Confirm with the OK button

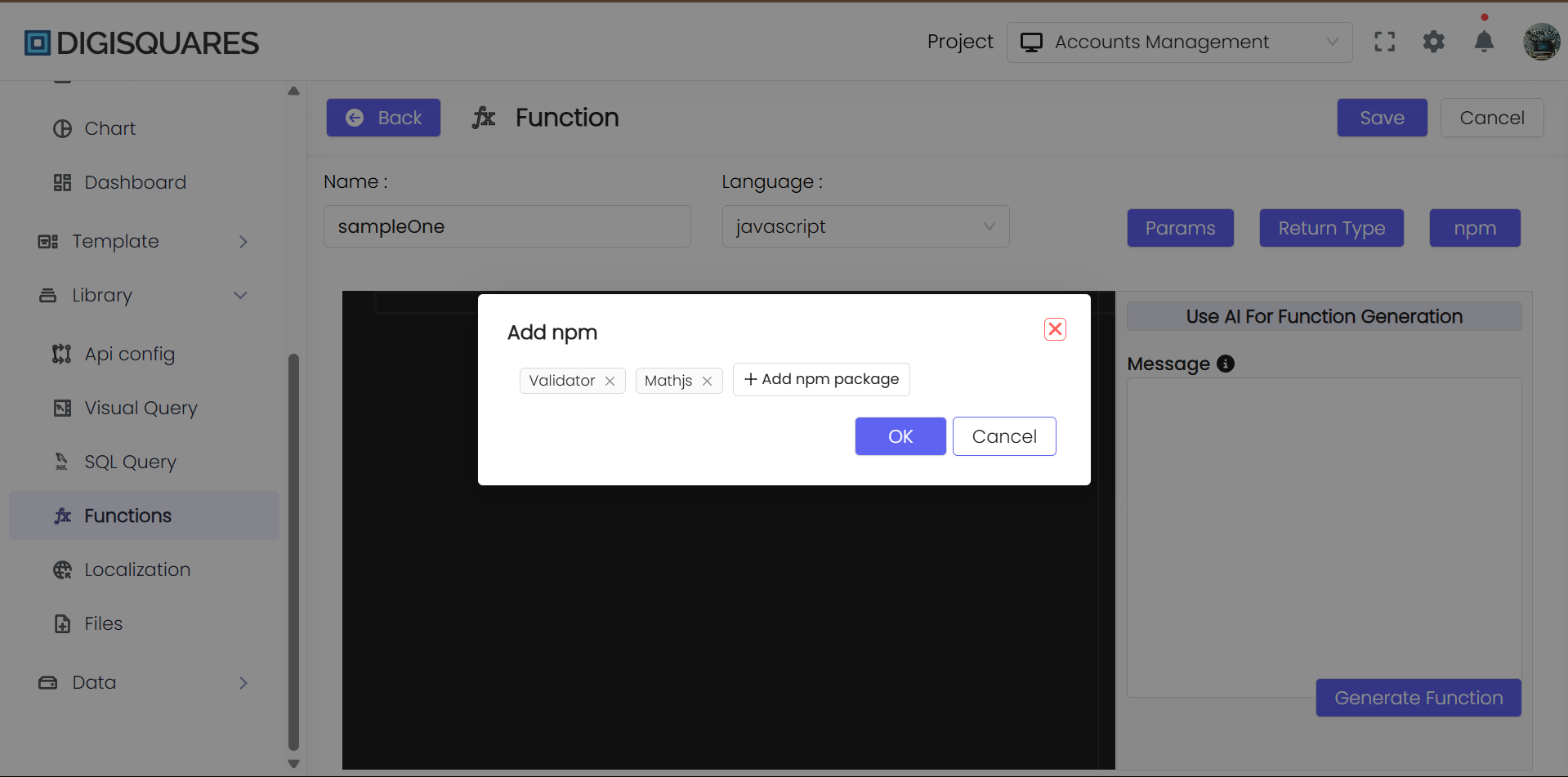(900, 436)
